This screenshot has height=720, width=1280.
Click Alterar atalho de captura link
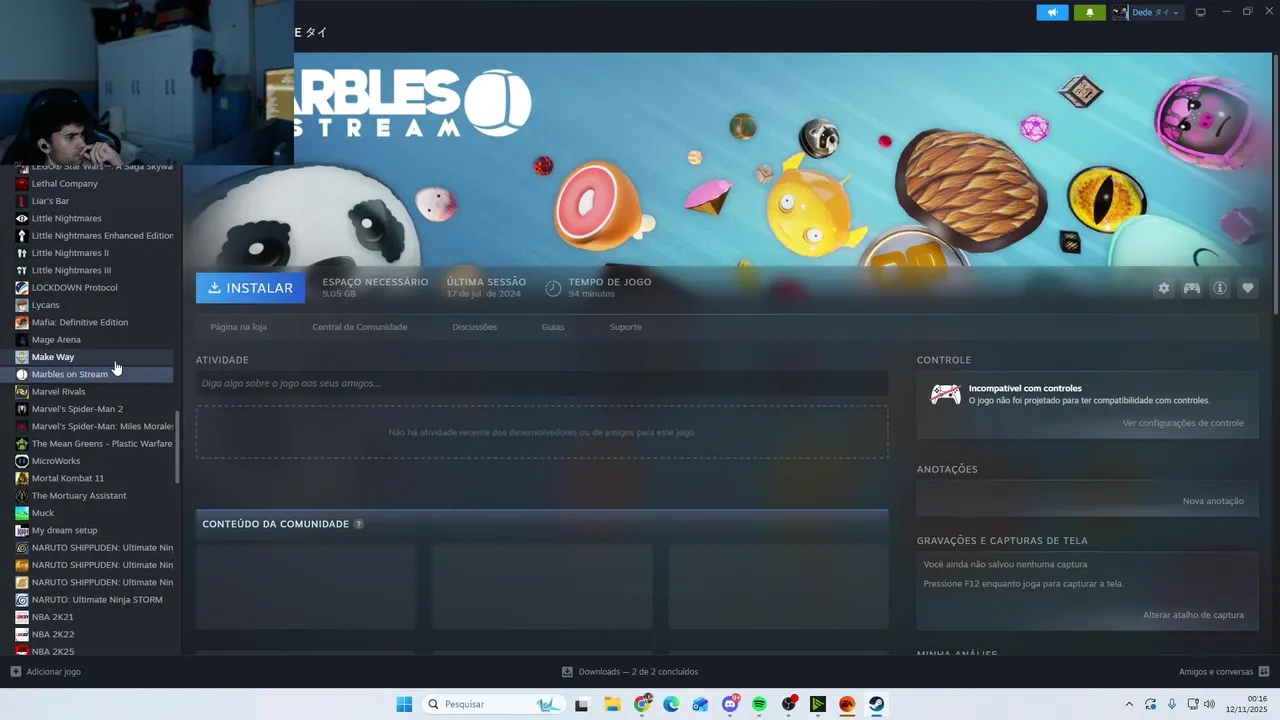(1193, 615)
